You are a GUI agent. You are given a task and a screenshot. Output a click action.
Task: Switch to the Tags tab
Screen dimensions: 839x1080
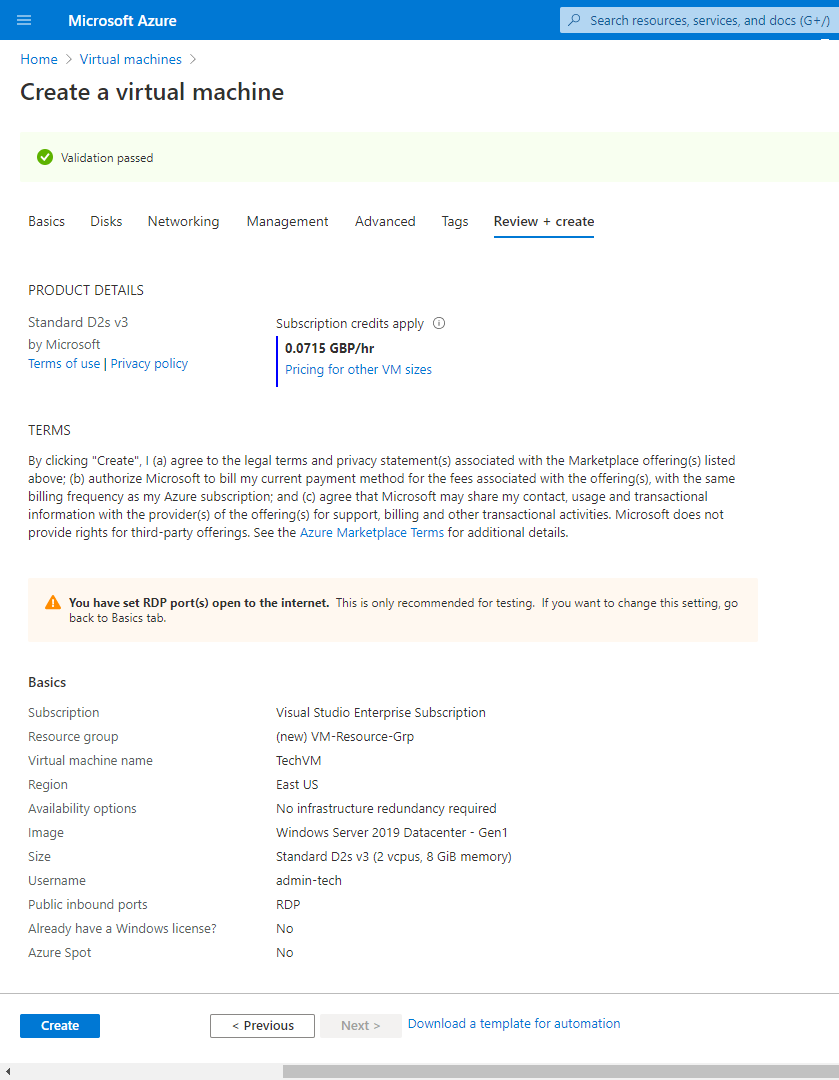tap(455, 221)
